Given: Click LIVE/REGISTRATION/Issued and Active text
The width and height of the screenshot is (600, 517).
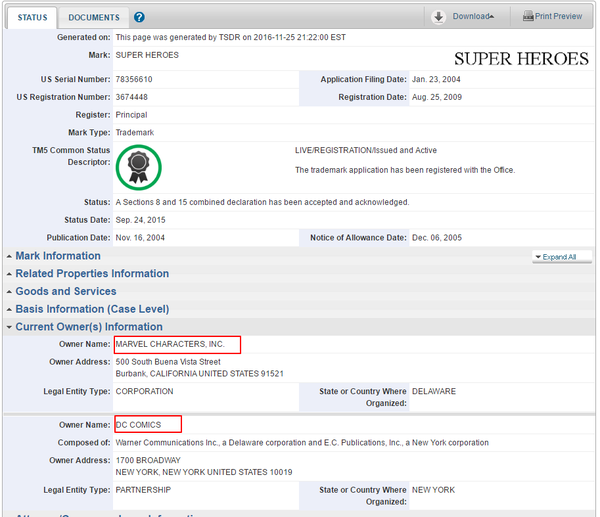Looking at the screenshot, I should pyautogui.click(x=365, y=150).
